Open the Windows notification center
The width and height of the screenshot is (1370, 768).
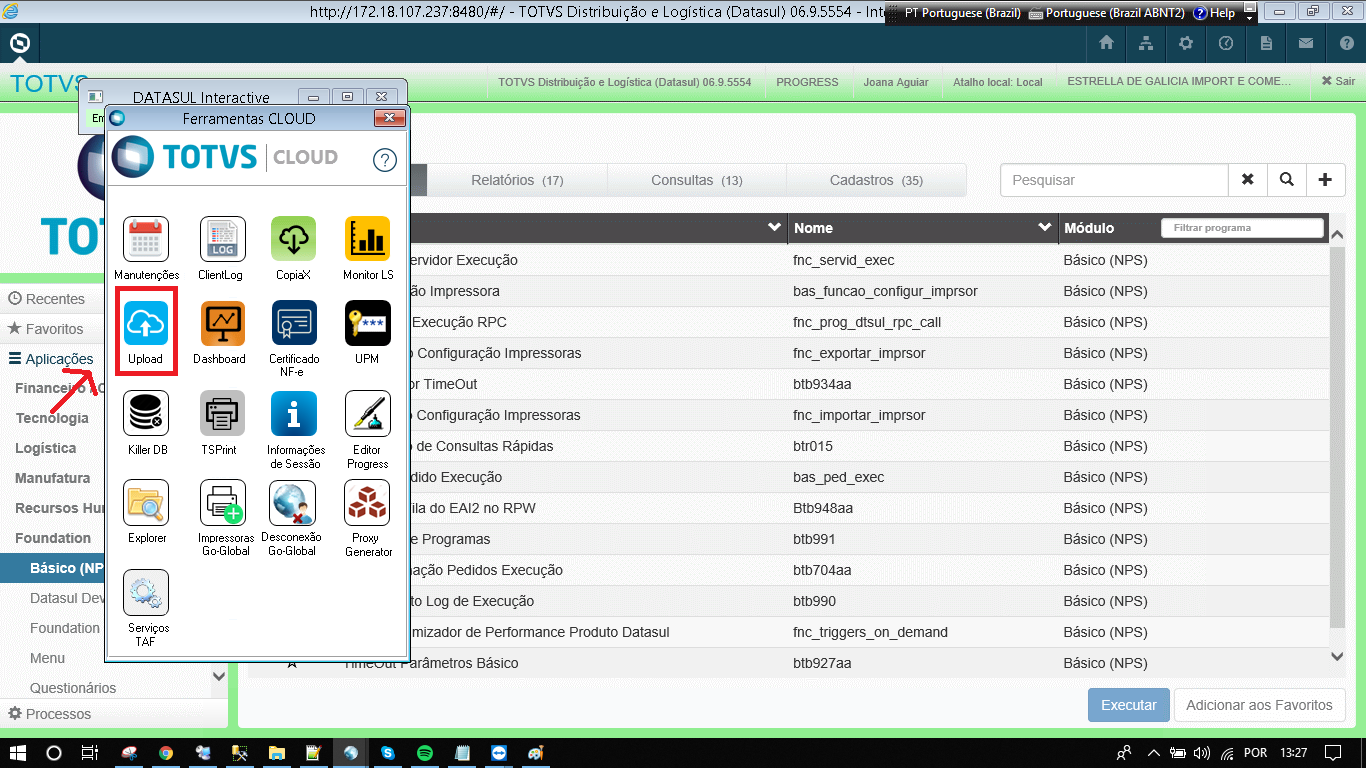click(1332, 753)
